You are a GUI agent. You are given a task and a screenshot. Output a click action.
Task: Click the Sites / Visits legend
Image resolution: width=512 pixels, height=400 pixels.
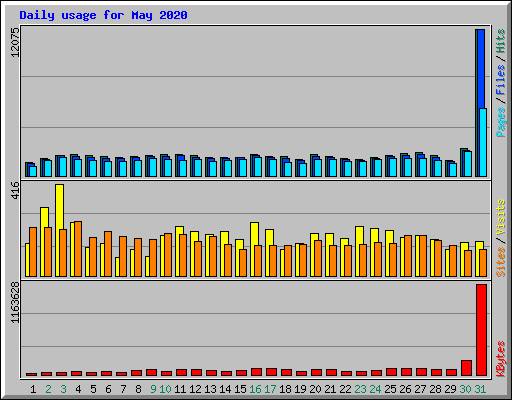tap(500, 238)
